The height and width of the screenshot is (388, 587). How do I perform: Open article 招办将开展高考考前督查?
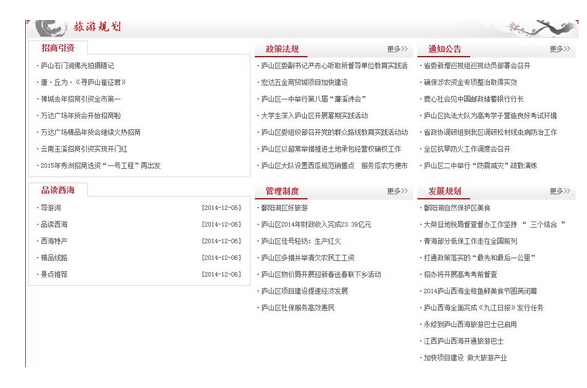click(460, 275)
